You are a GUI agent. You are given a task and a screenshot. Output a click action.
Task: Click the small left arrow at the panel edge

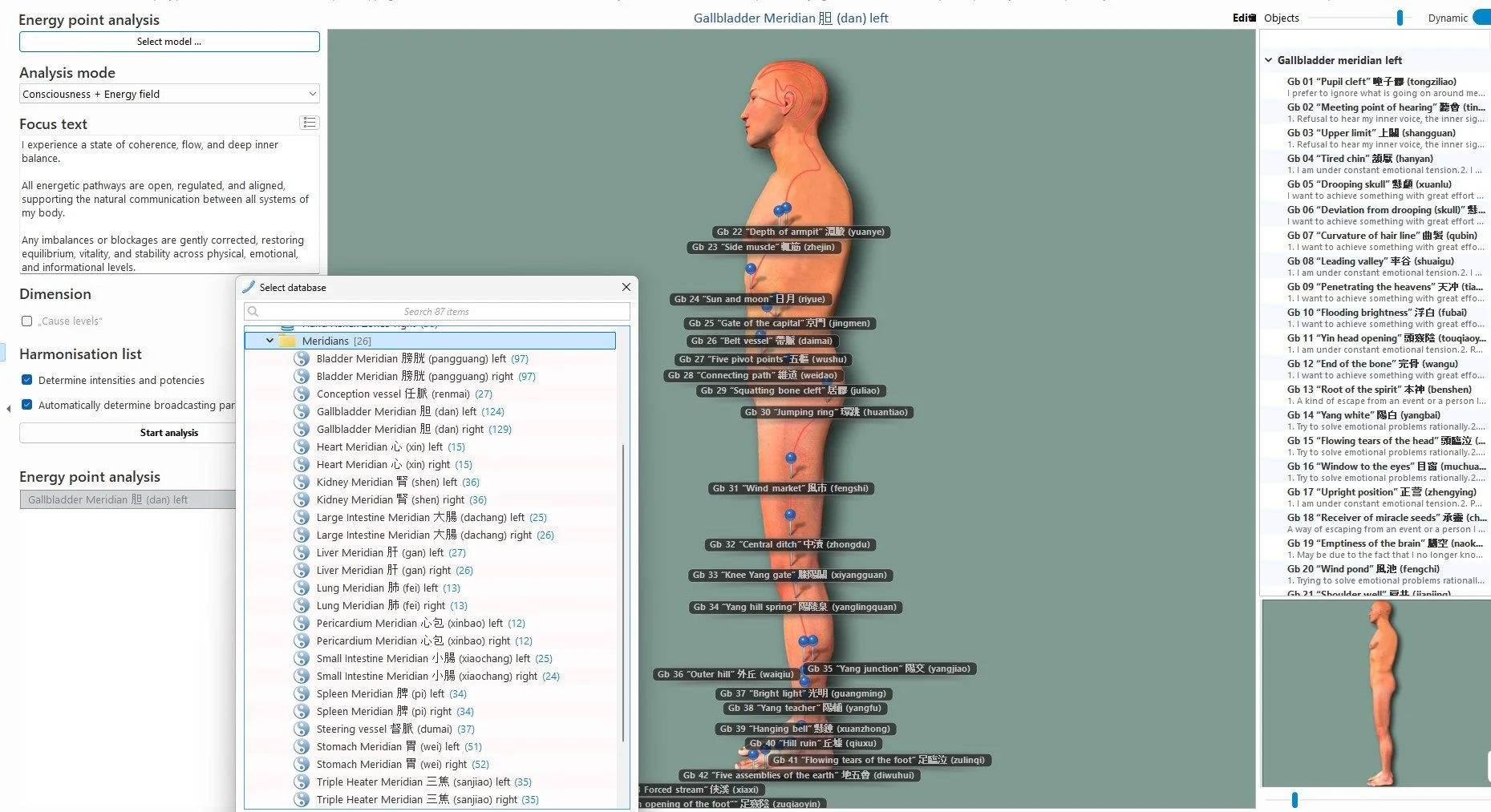(x=8, y=409)
